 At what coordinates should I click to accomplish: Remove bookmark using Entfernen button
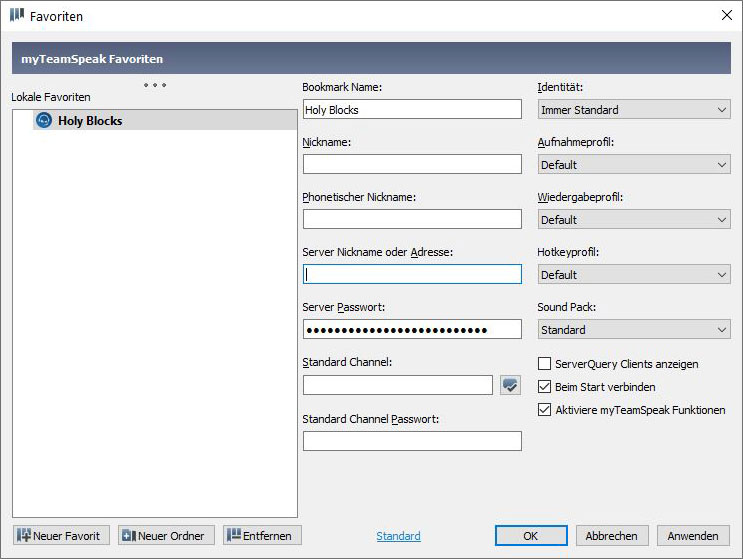(x=263, y=536)
